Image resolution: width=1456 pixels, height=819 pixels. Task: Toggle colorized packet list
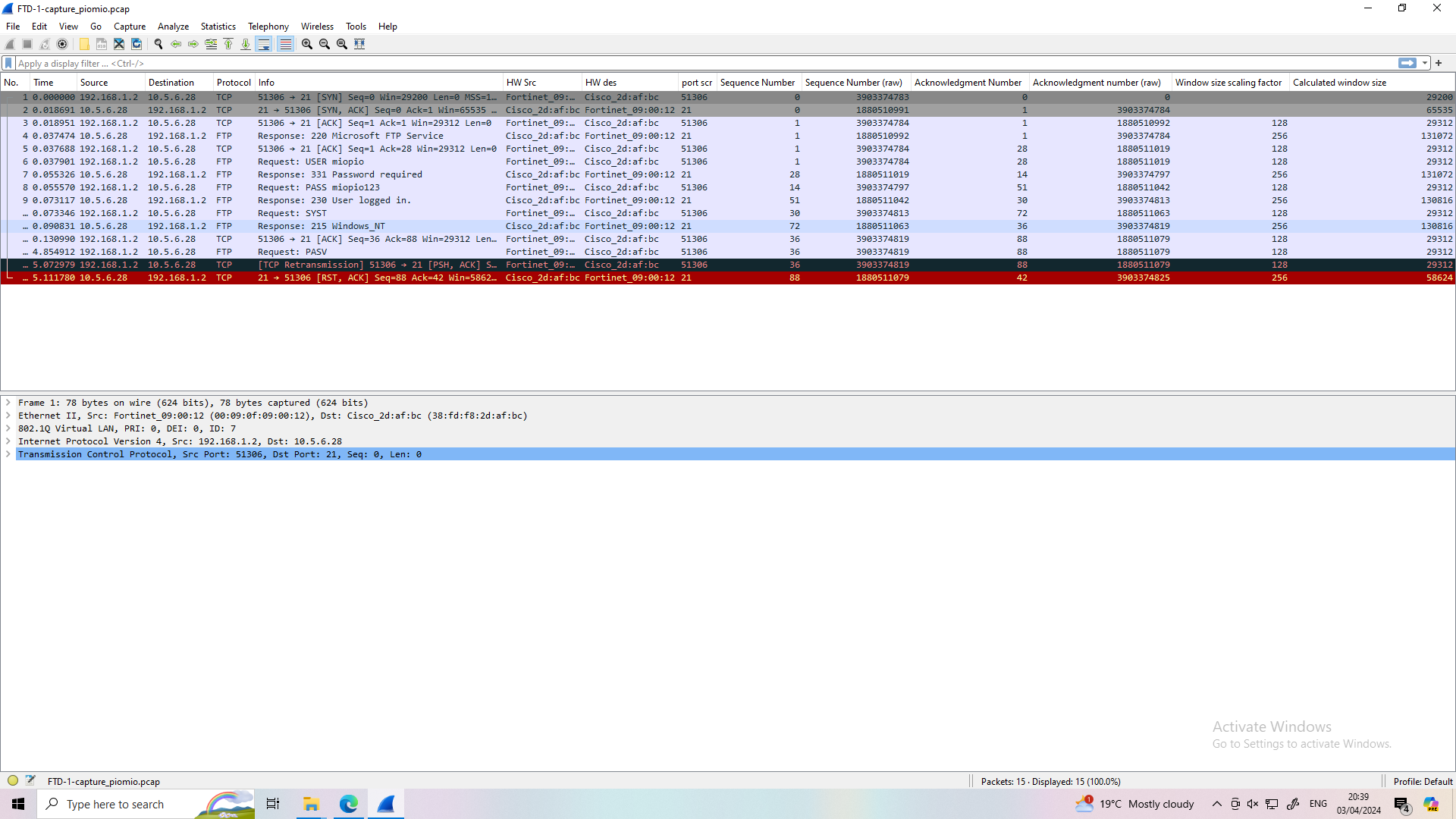pyautogui.click(x=286, y=44)
